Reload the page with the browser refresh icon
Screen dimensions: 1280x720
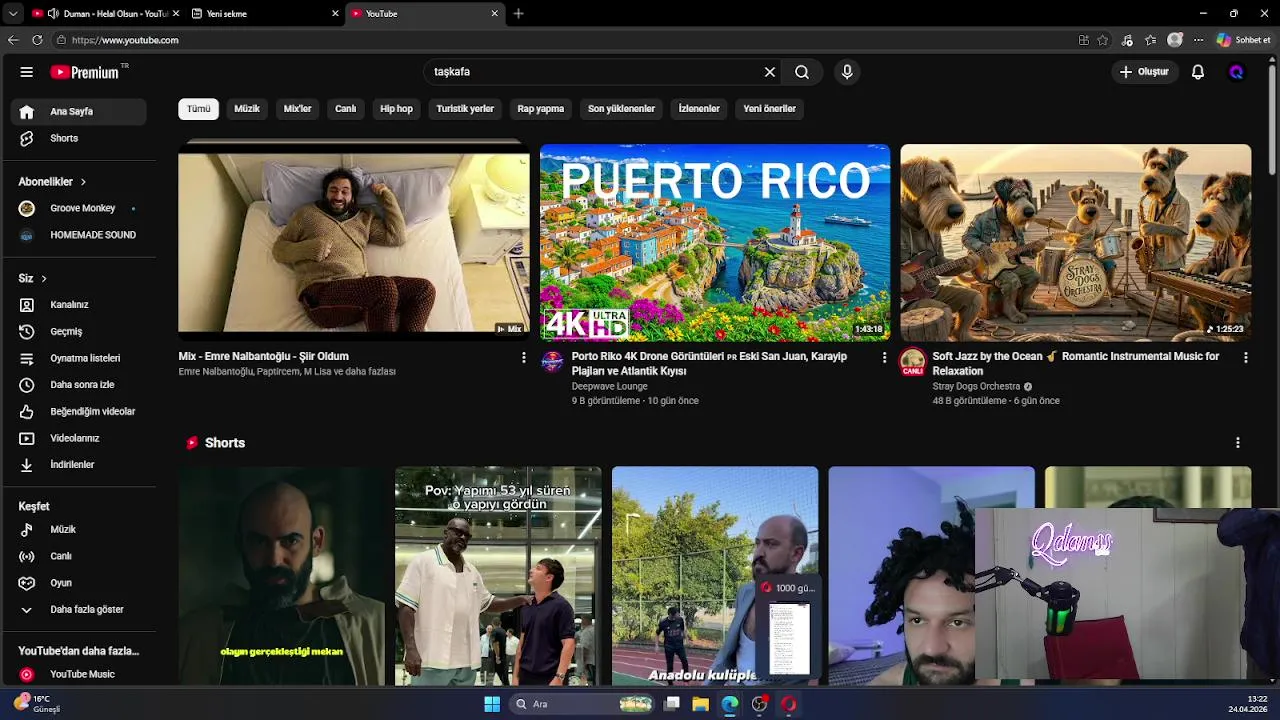pos(37,40)
